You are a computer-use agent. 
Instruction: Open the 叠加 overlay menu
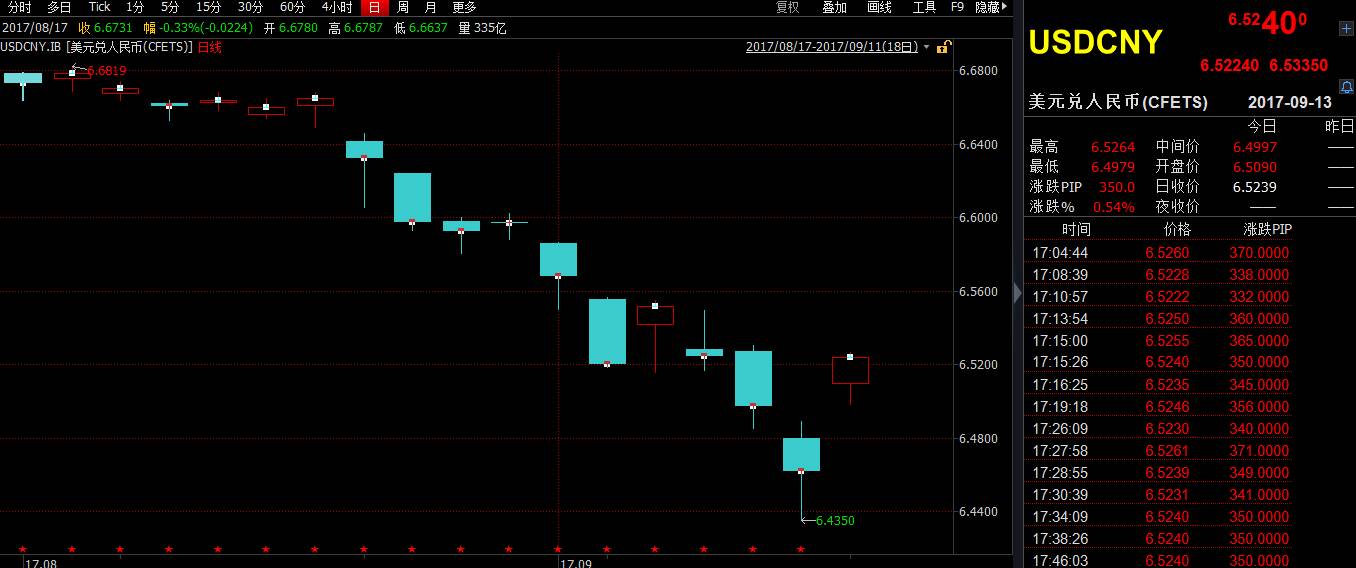(x=834, y=7)
